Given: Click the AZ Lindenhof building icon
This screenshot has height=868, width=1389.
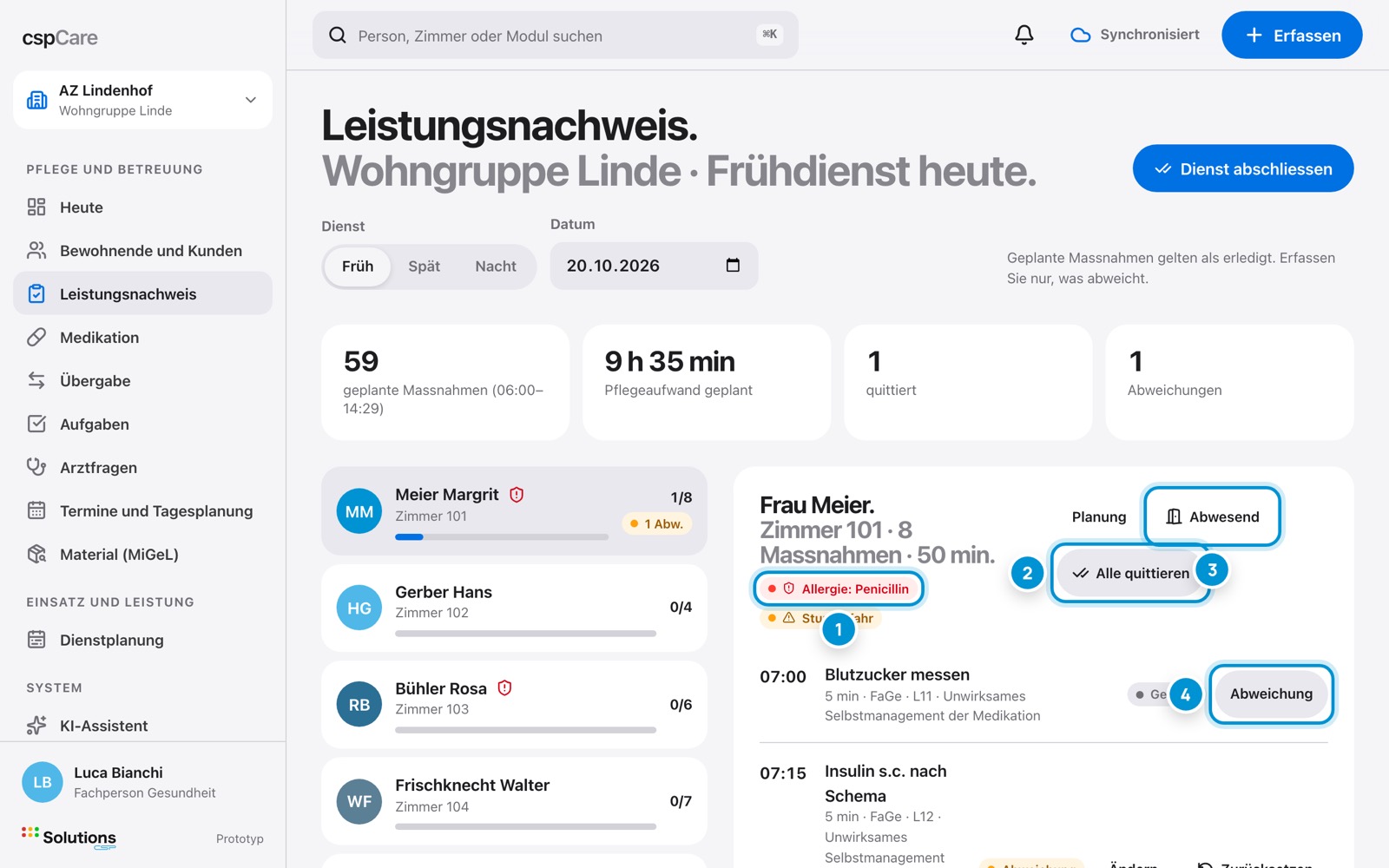Looking at the screenshot, I should click(x=37, y=100).
